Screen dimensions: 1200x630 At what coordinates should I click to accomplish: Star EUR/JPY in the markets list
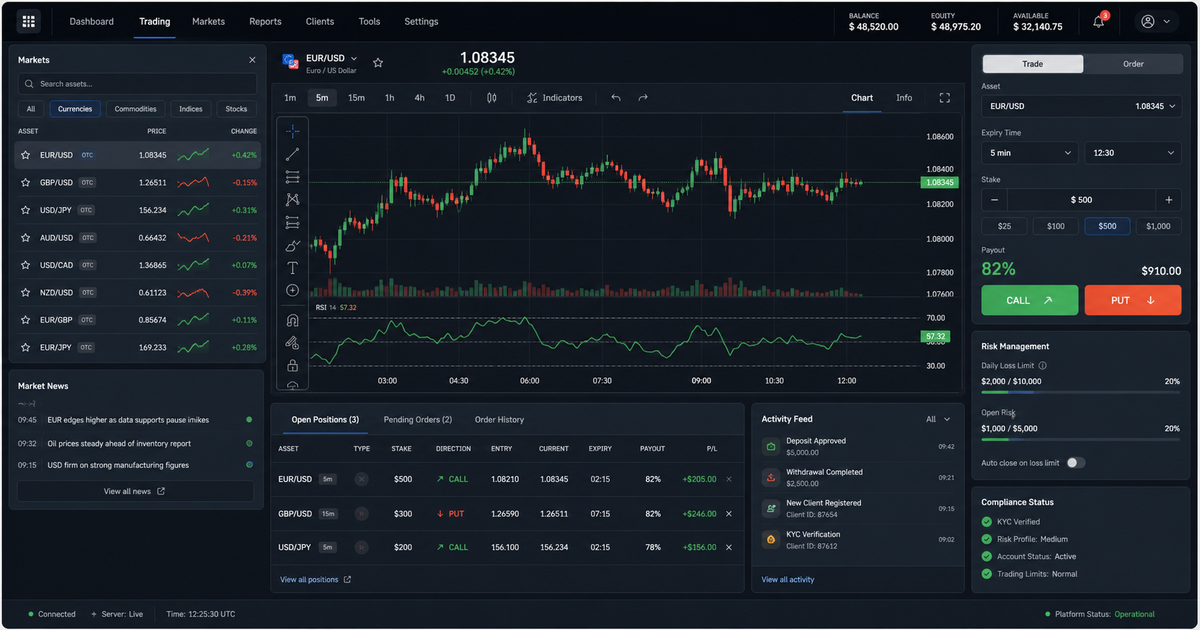[26, 347]
